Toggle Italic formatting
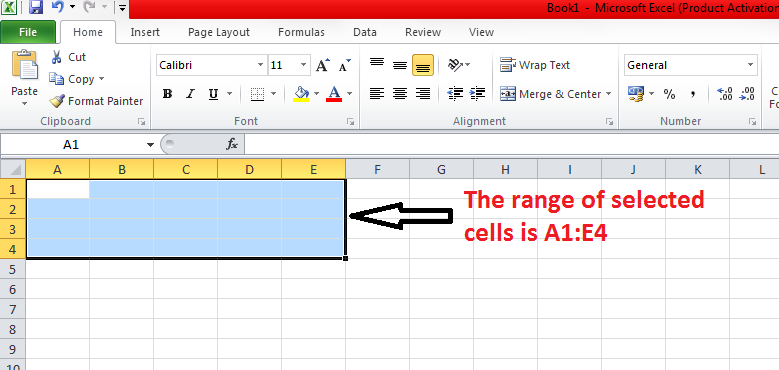Screen dimensions: 779x370 [x=190, y=94]
